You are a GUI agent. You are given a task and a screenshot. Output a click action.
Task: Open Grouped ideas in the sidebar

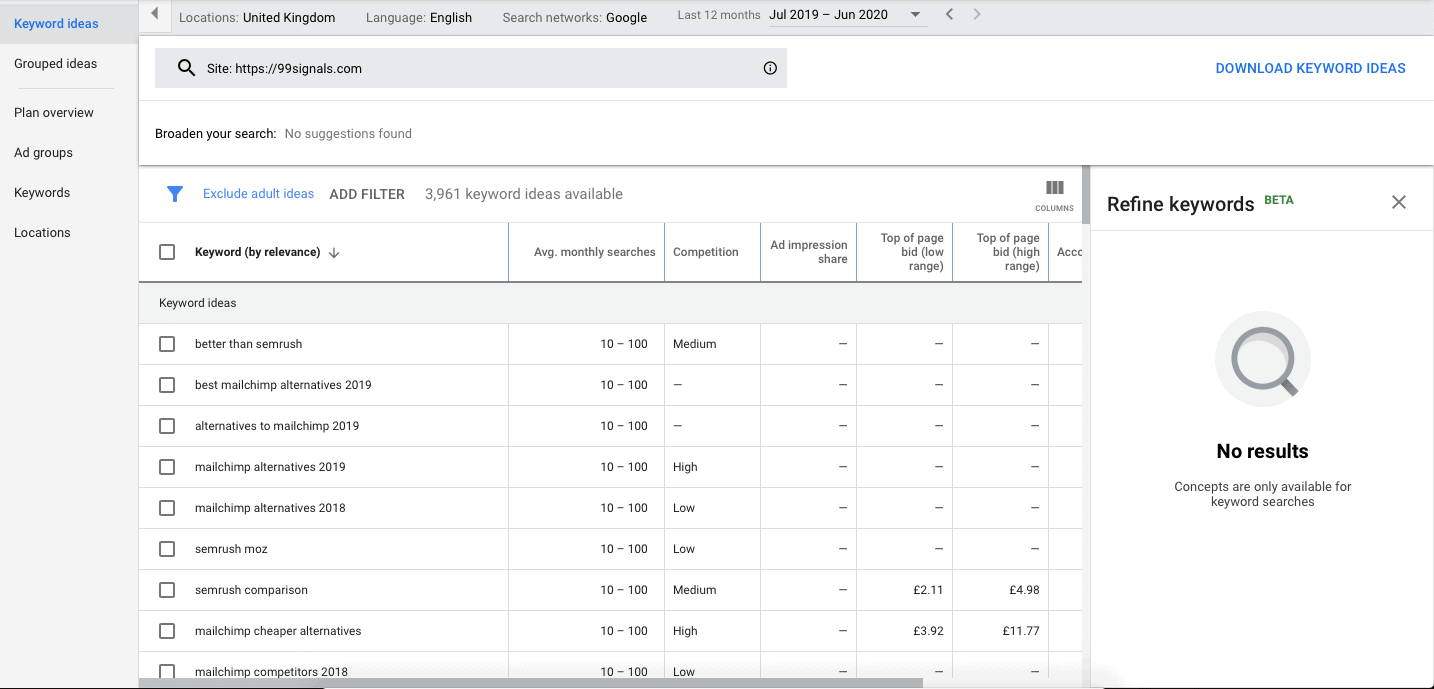(56, 64)
